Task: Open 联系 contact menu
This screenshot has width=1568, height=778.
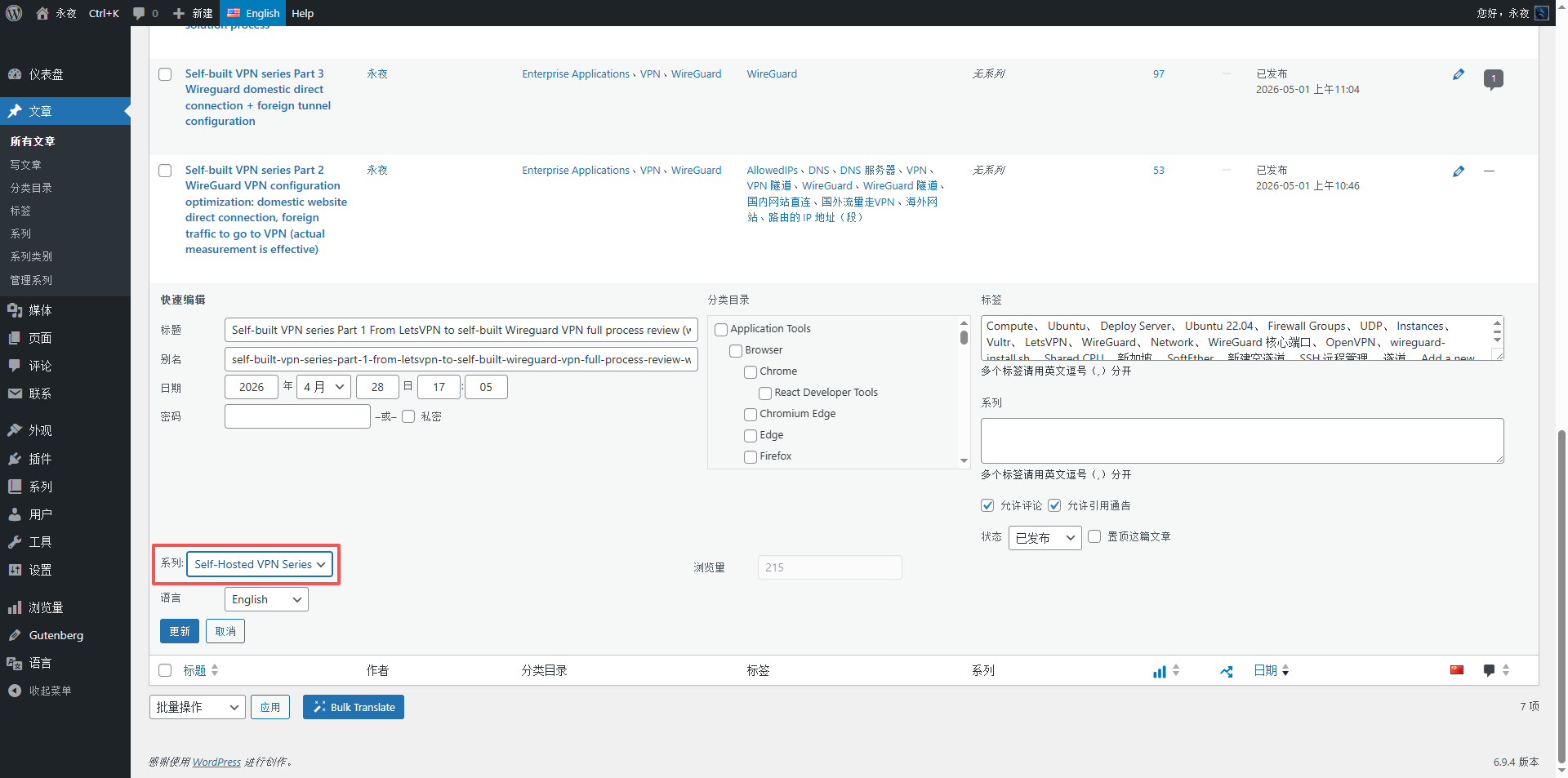Action: point(65,393)
